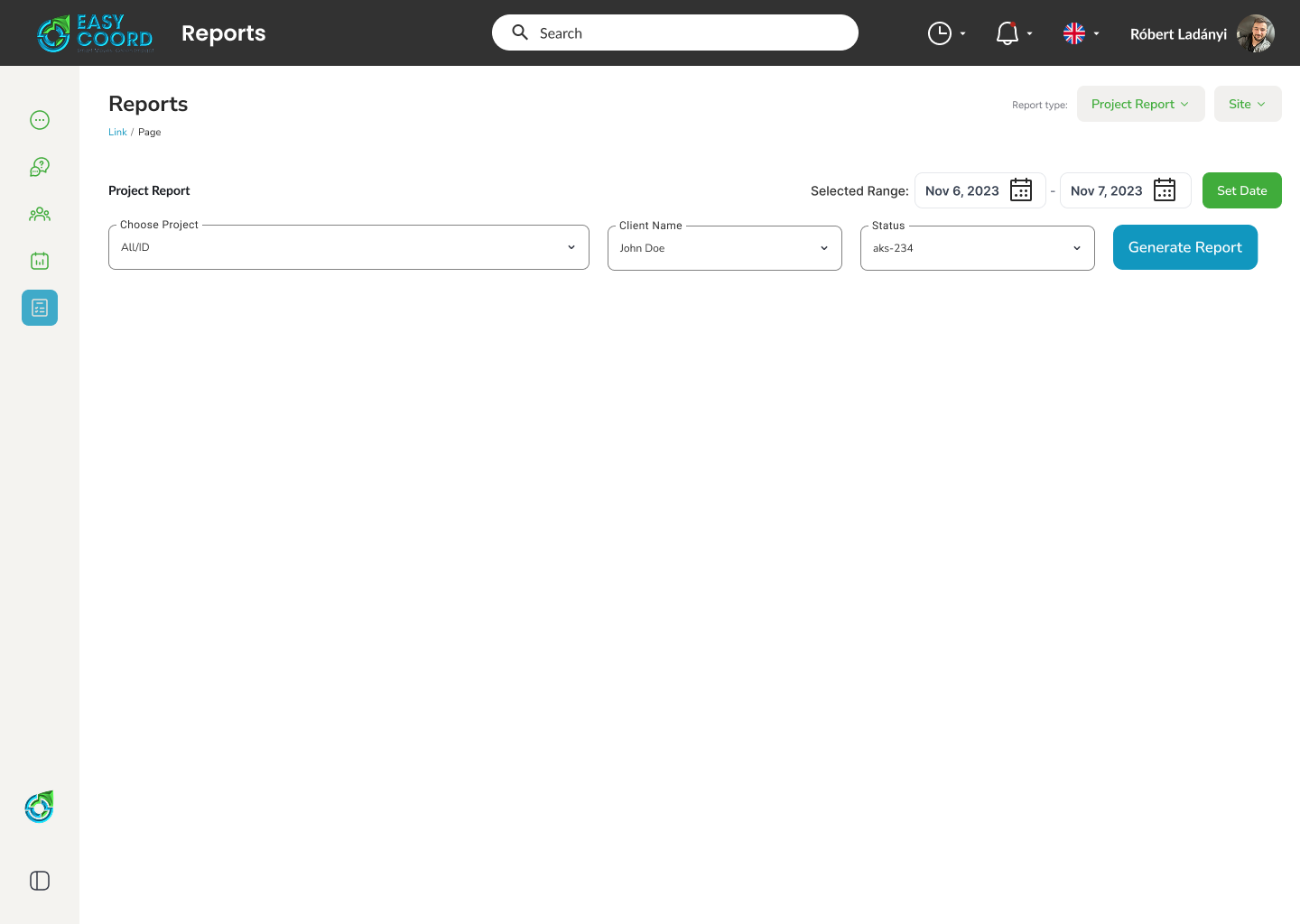This screenshot has width=1300, height=924.
Task: Open the notifications bell icon
Action: pos(1007,33)
